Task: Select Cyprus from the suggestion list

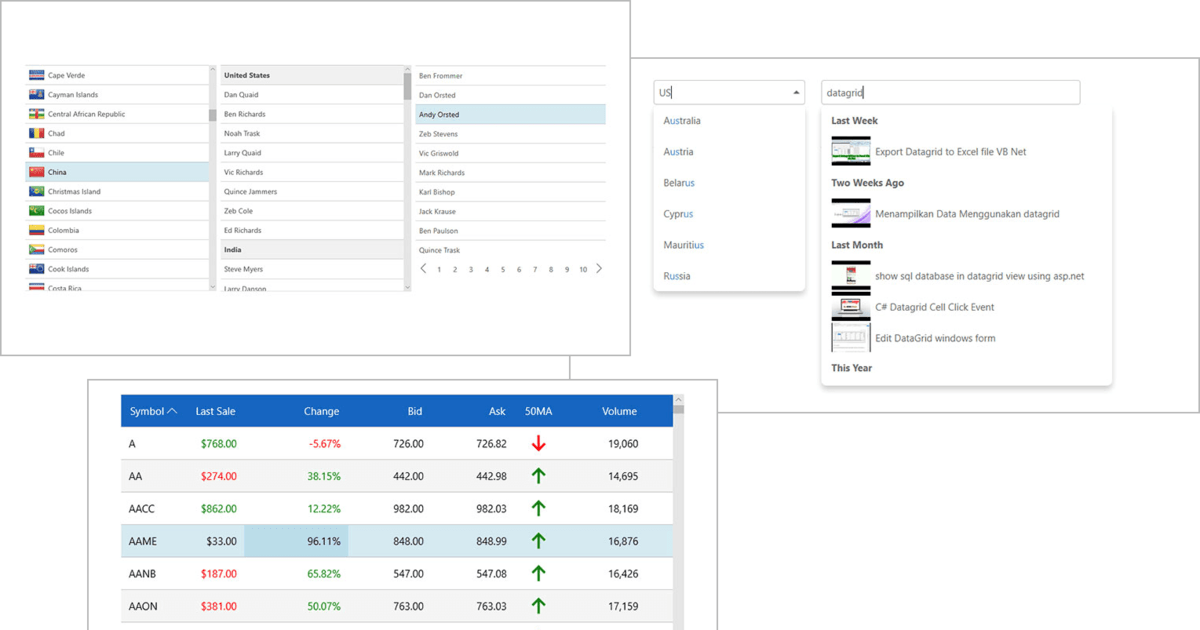Action: pos(678,214)
